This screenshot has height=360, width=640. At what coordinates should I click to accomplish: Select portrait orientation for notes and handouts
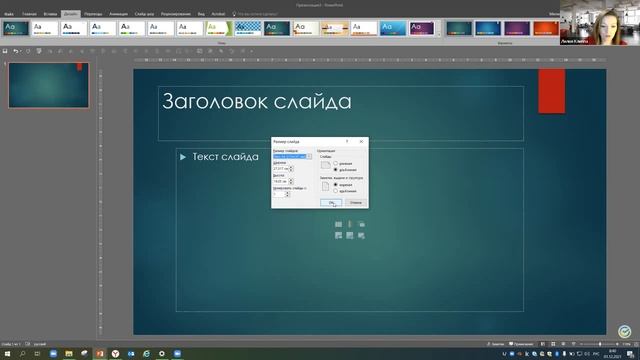336,185
